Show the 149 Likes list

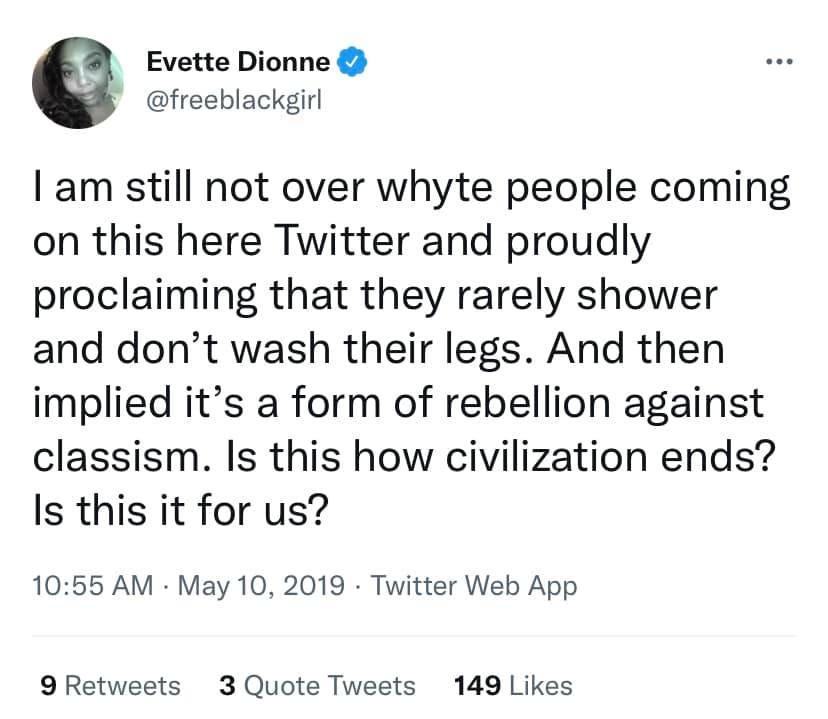coord(512,685)
